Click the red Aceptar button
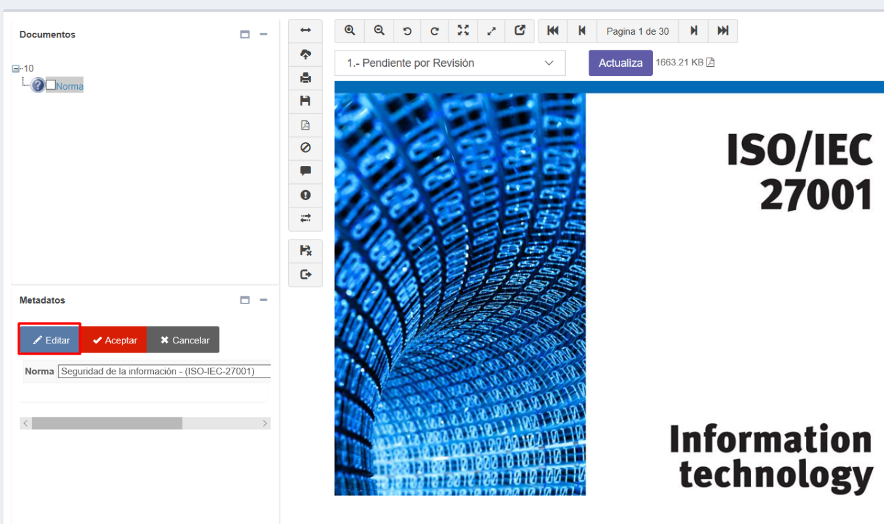The image size is (884, 524). (x=114, y=340)
